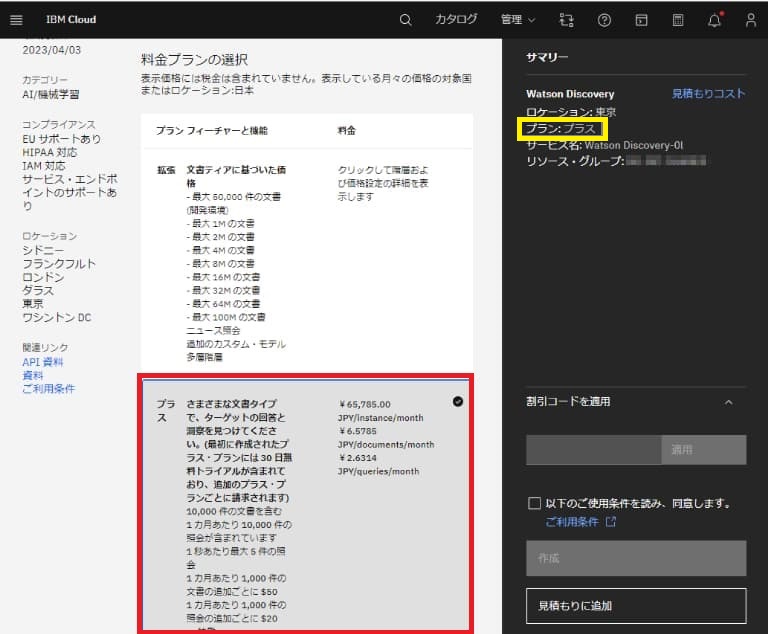This screenshot has width=768, height=634.
Task: Open the account switcher icon
Action: [x=567, y=20]
